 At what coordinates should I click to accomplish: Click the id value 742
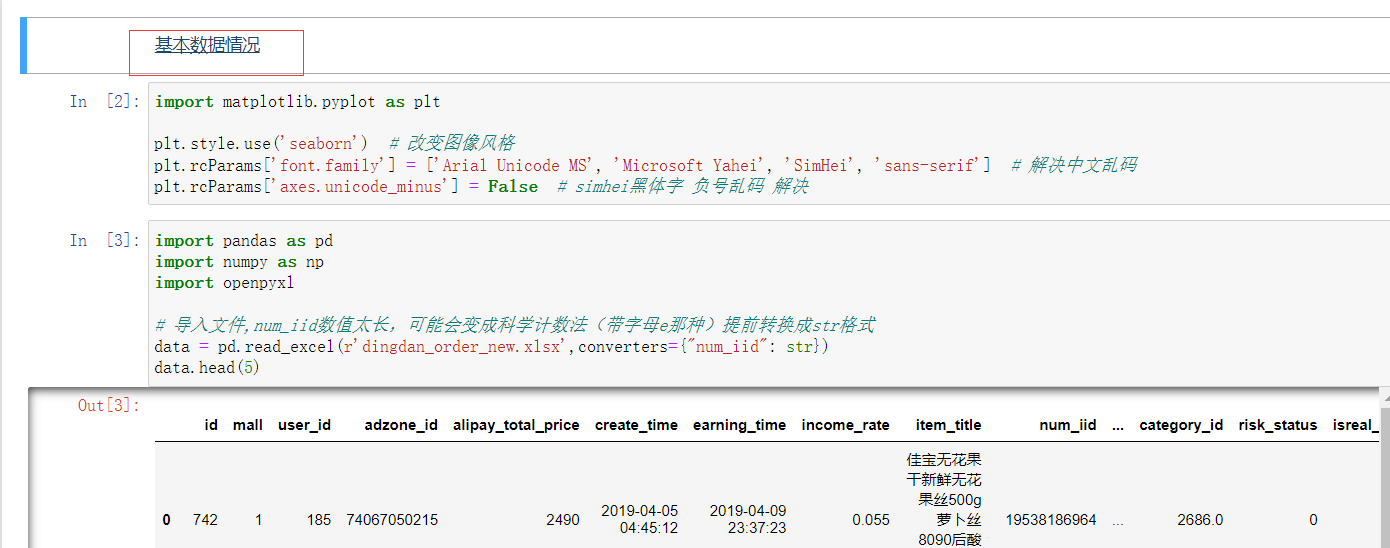click(x=205, y=520)
